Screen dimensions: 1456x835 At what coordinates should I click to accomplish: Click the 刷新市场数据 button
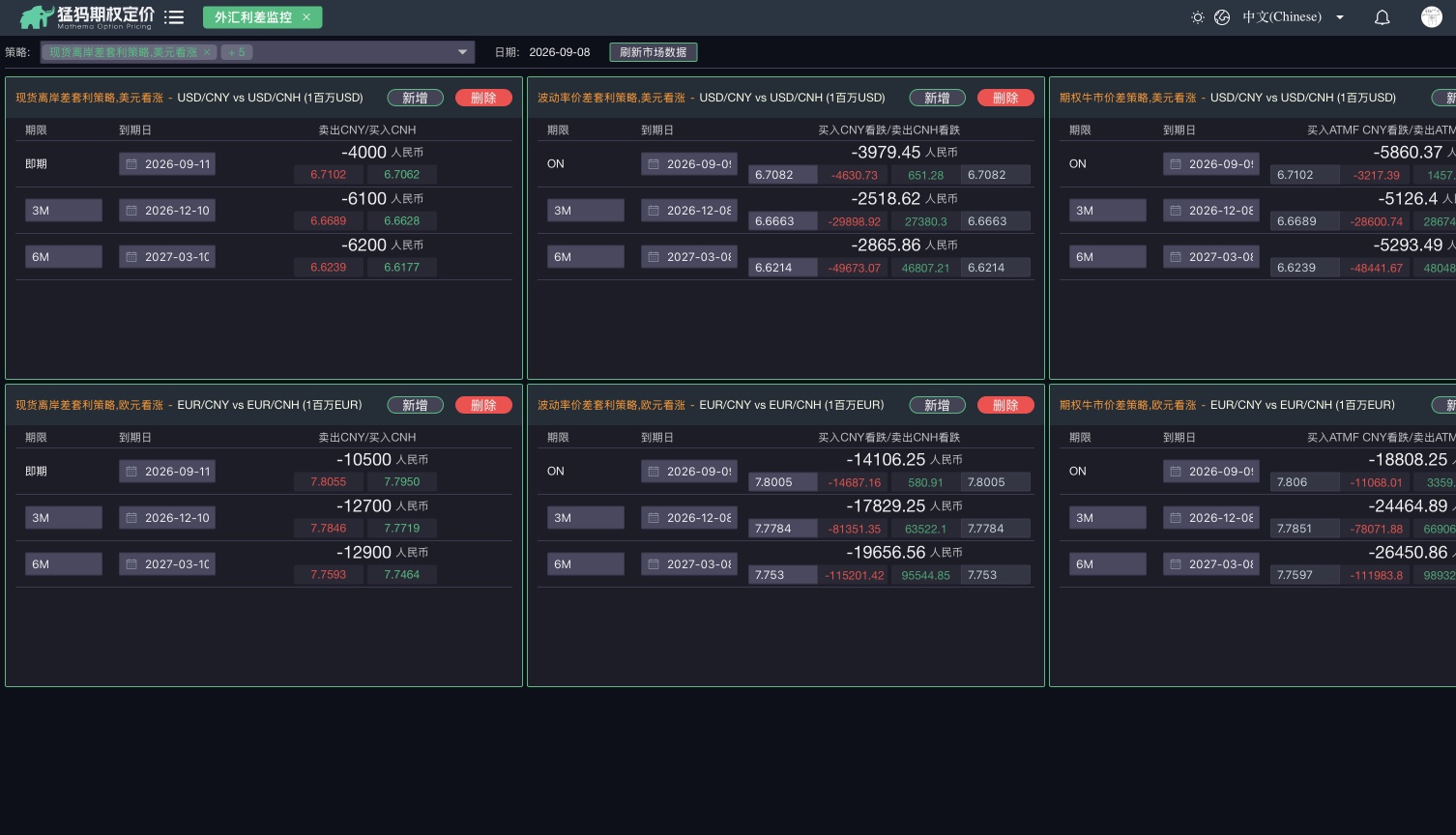pyautogui.click(x=653, y=52)
